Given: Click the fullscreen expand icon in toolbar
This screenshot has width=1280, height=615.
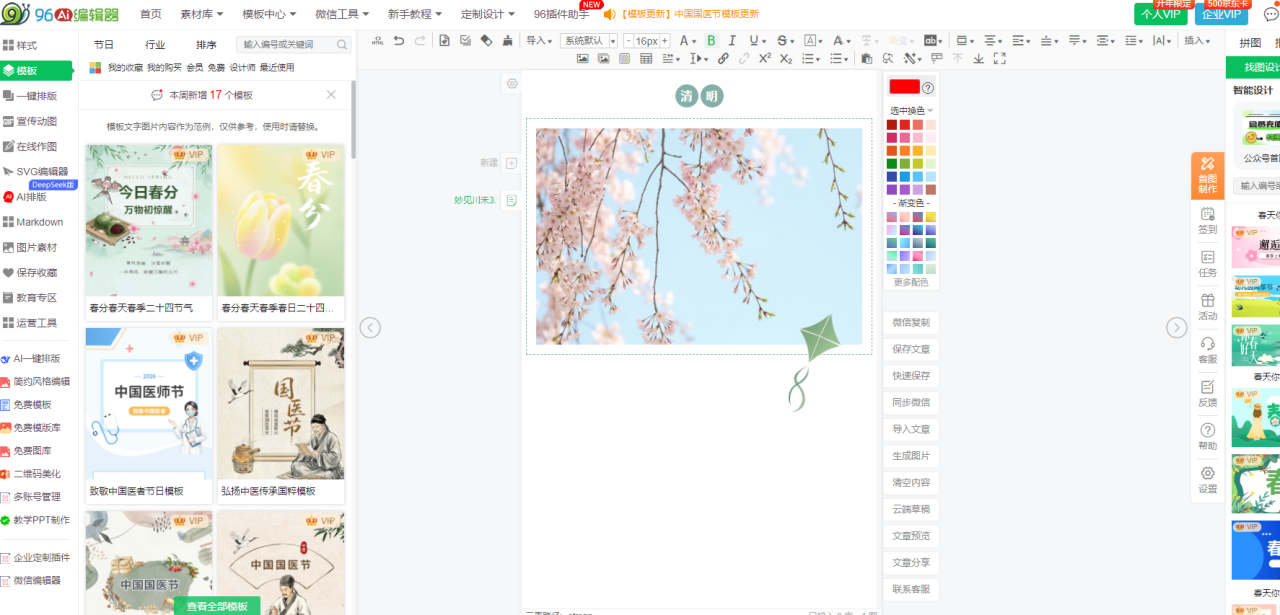Looking at the screenshot, I should (x=999, y=59).
